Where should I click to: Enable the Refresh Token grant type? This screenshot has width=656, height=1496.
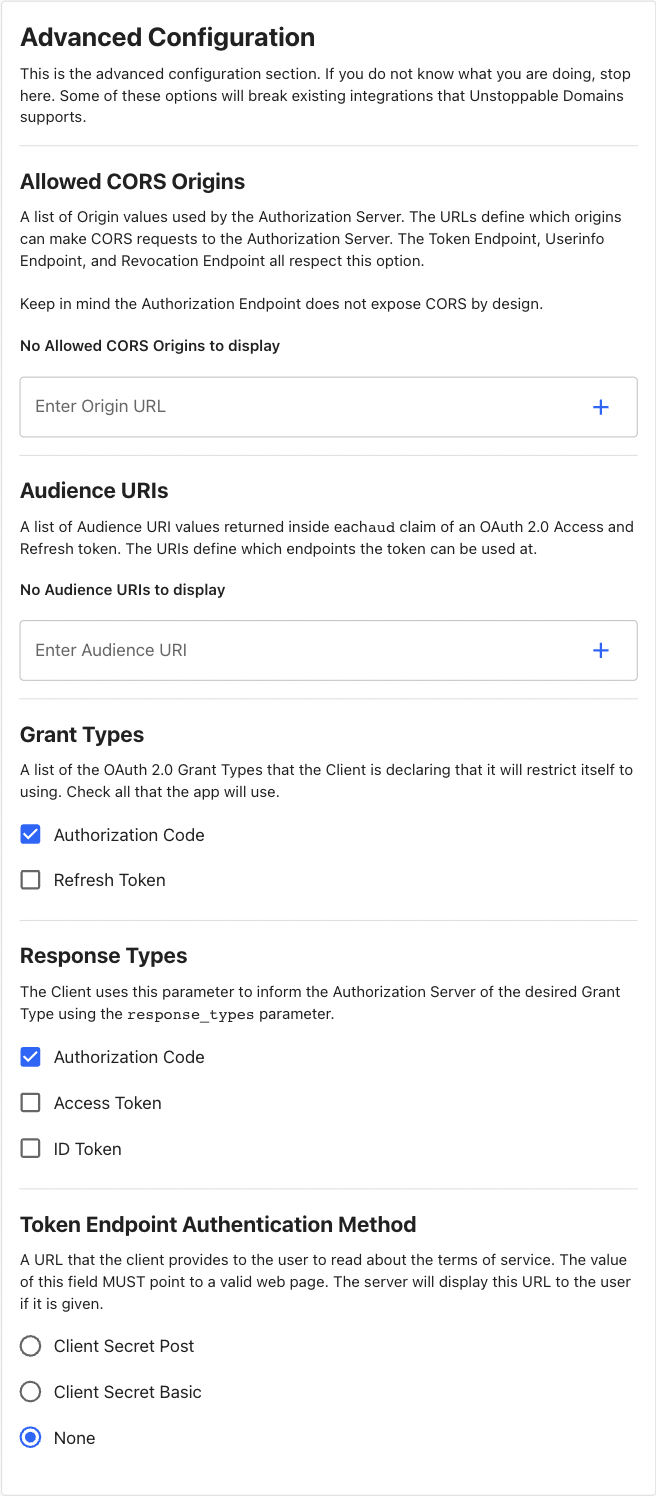point(30,879)
